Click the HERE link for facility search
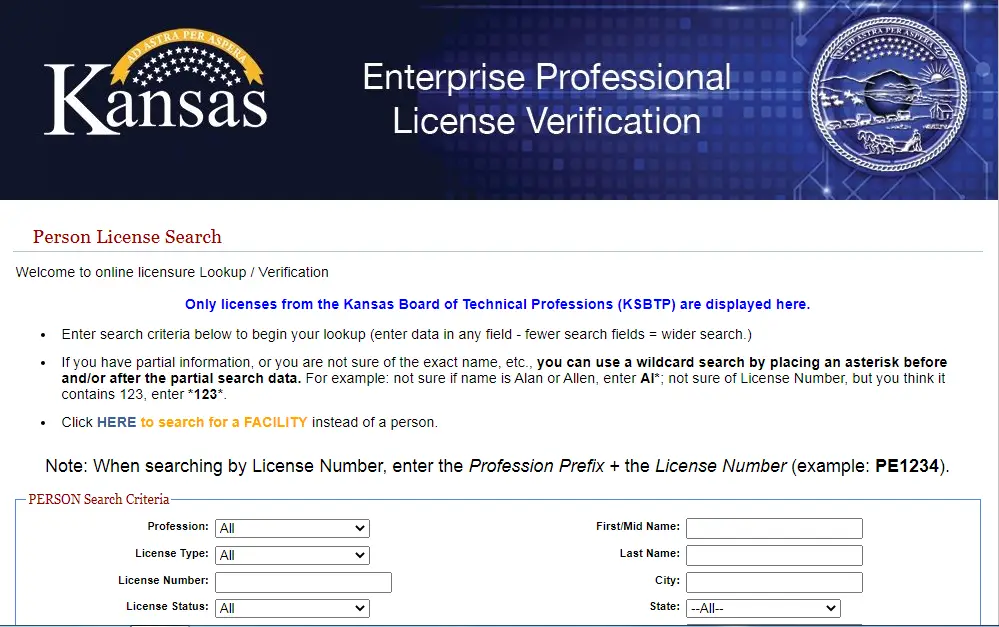The image size is (999, 627). click(116, 422)
